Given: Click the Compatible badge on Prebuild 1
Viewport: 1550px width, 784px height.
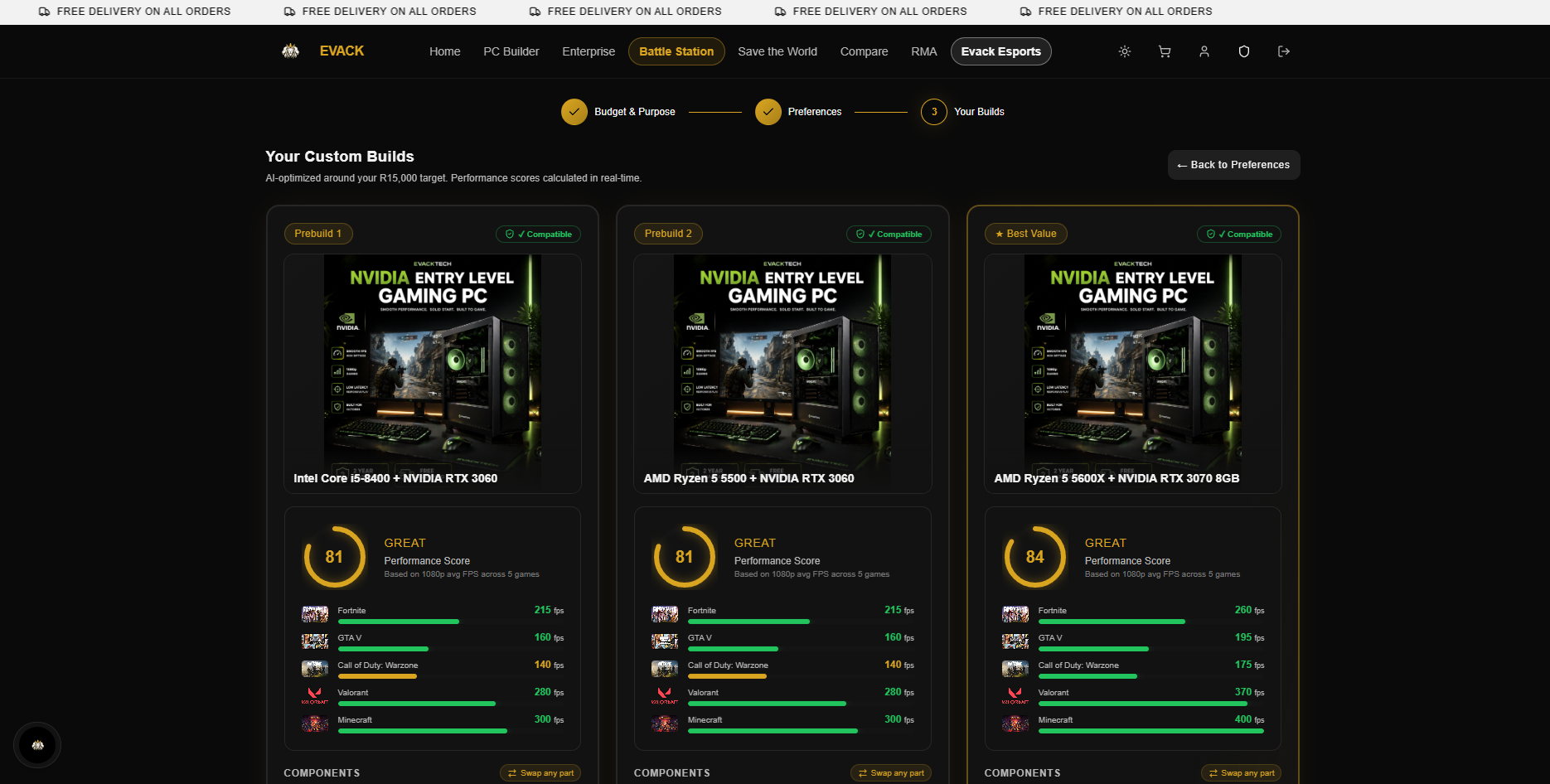Looking at the screenshot, I should [x=539, y=235].
